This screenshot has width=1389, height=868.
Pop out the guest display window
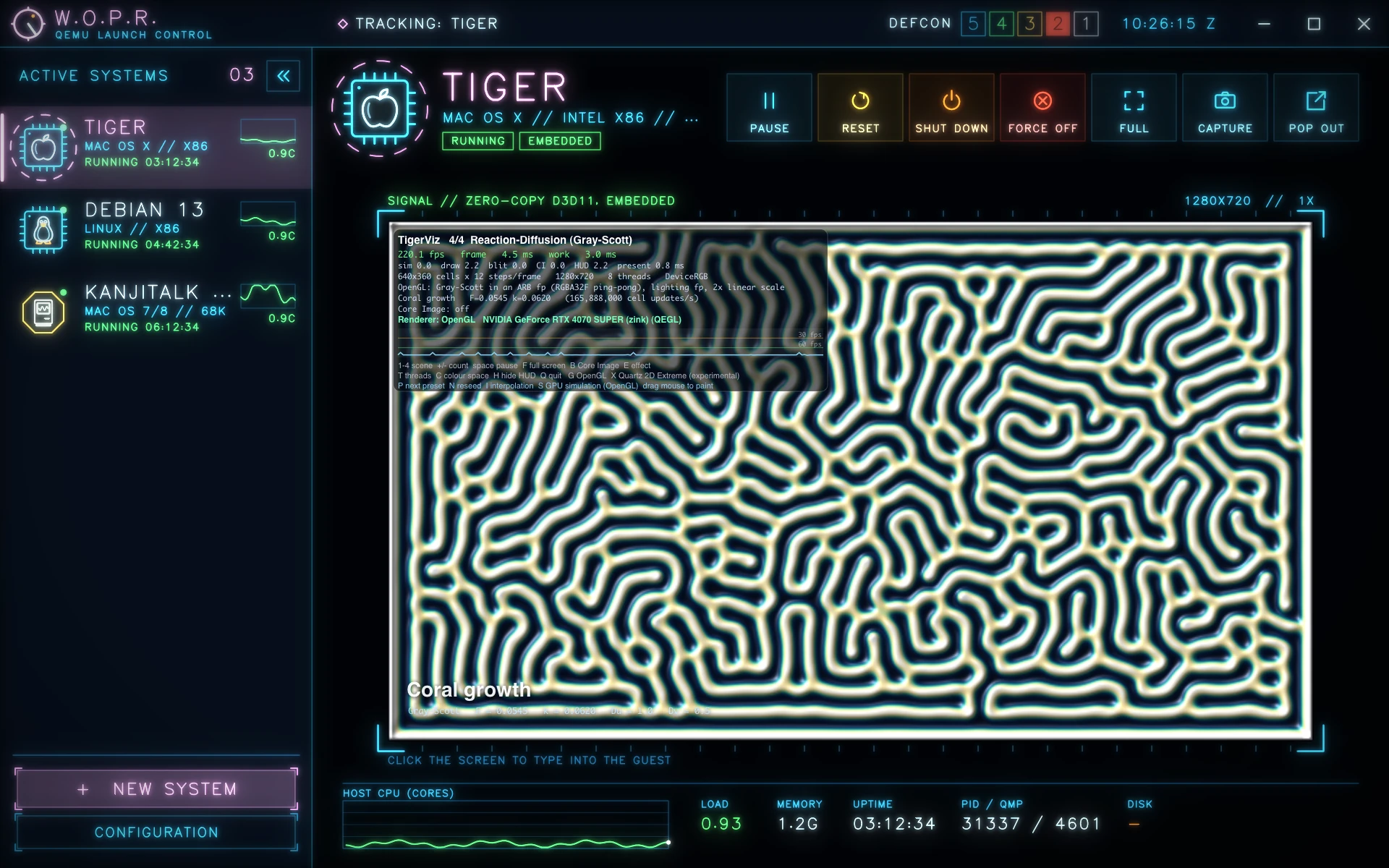pyautogui.click(x=1316, y=108)
